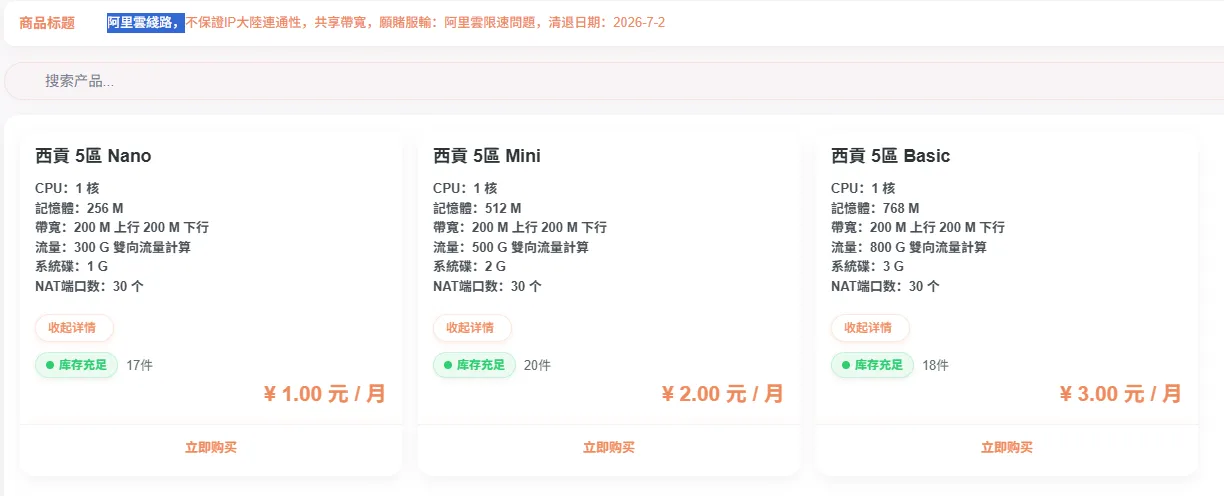
Task: Click 記憶體: 512 M on Mini card
Action: pyautogui.click(x=477, y=208)
